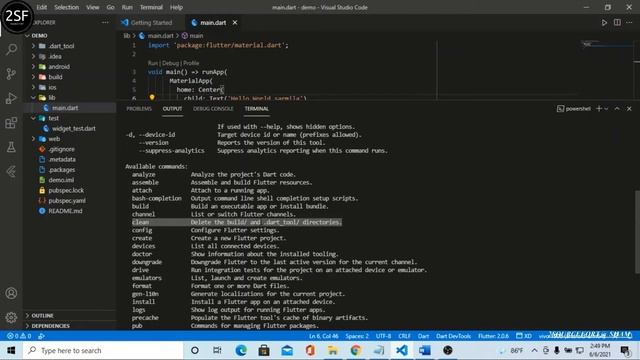Change encoding via UTF-8 status item

click(383, 336)
